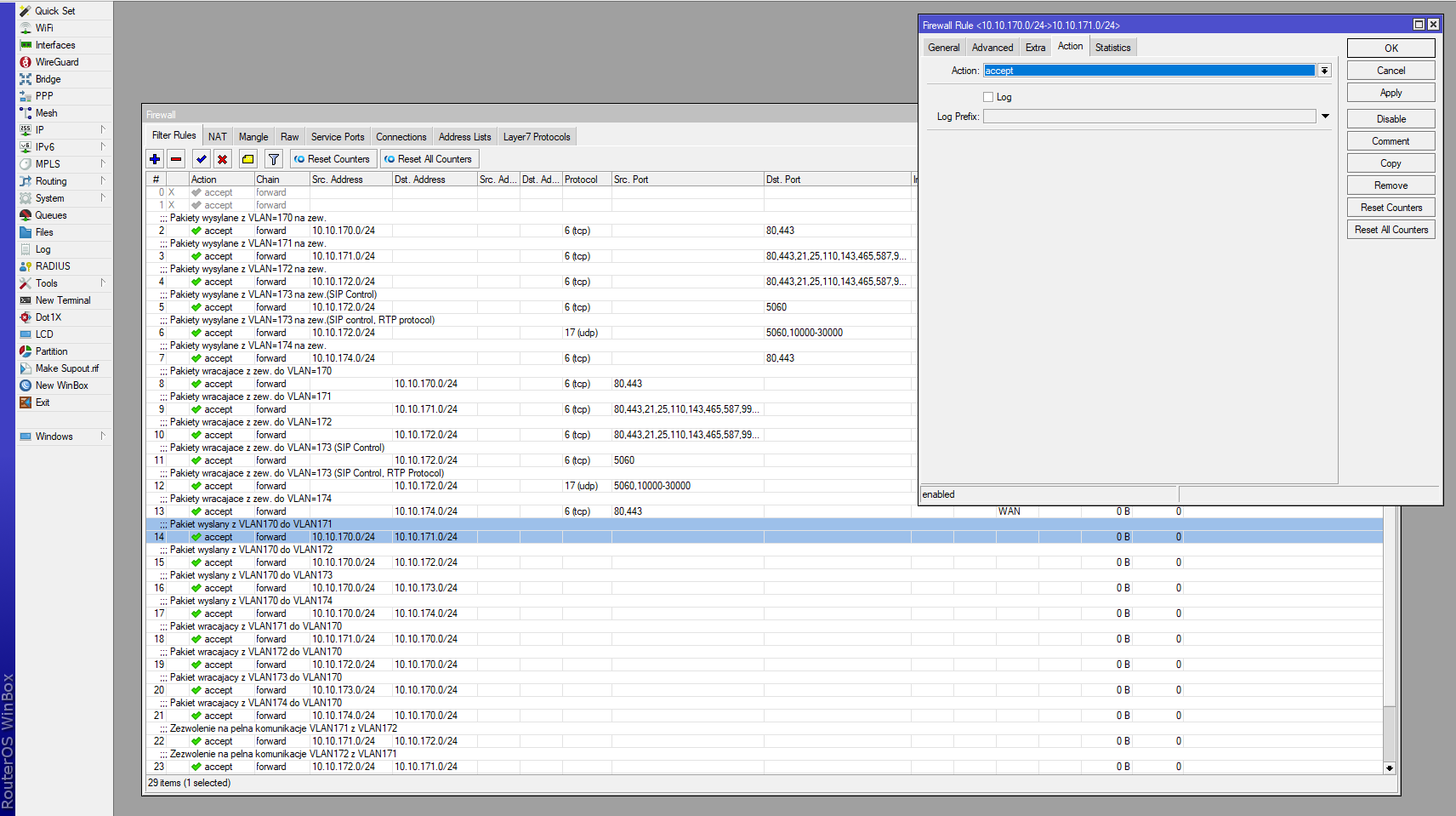Expand the IPv6 submenu

(103, 147)
